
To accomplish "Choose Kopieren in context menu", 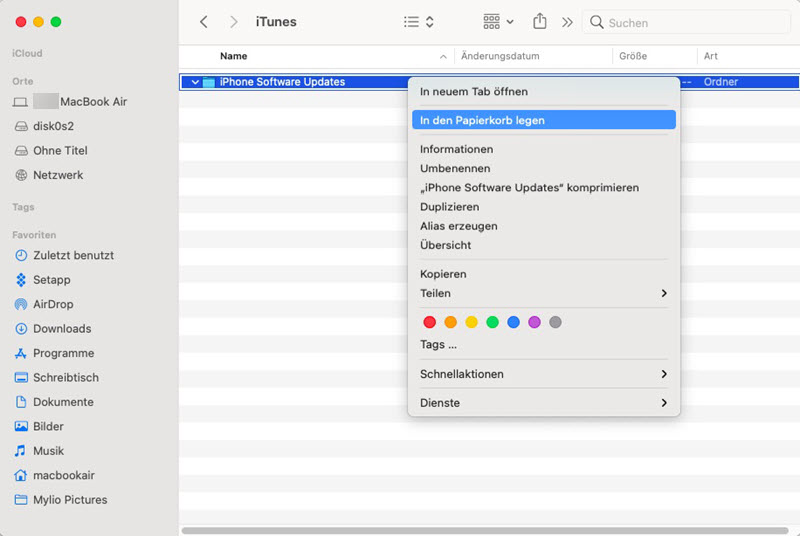I will [544, 274].
